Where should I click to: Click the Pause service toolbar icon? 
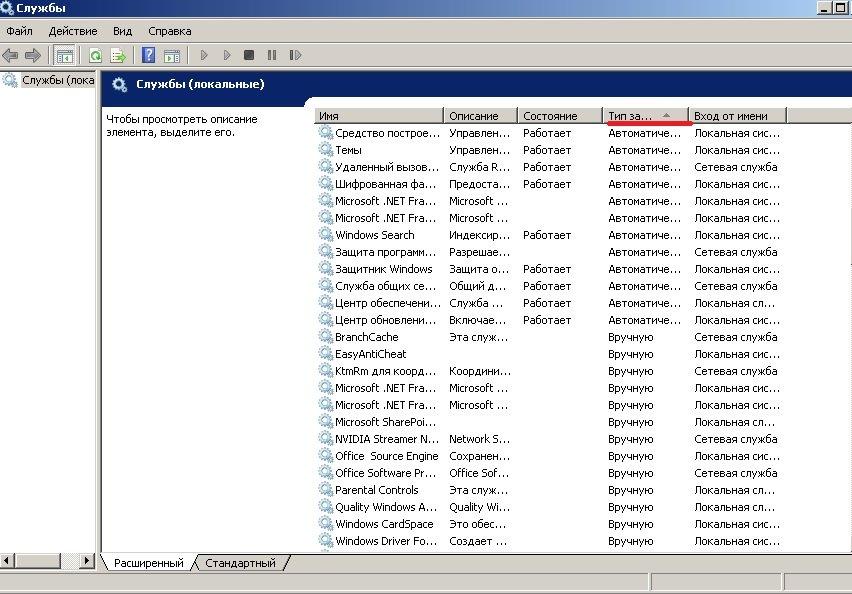point(272,55)
